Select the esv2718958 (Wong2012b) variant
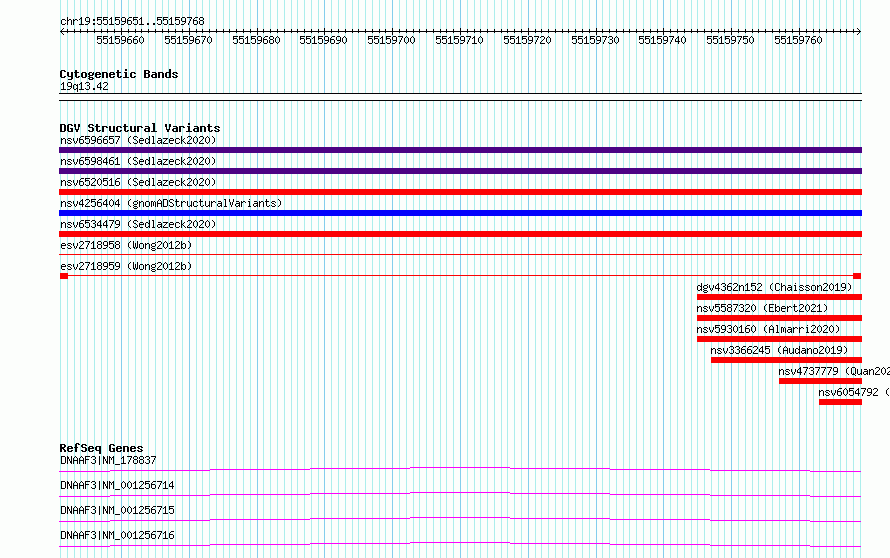This screenshot has height=558, width=890. click(125, 245)
